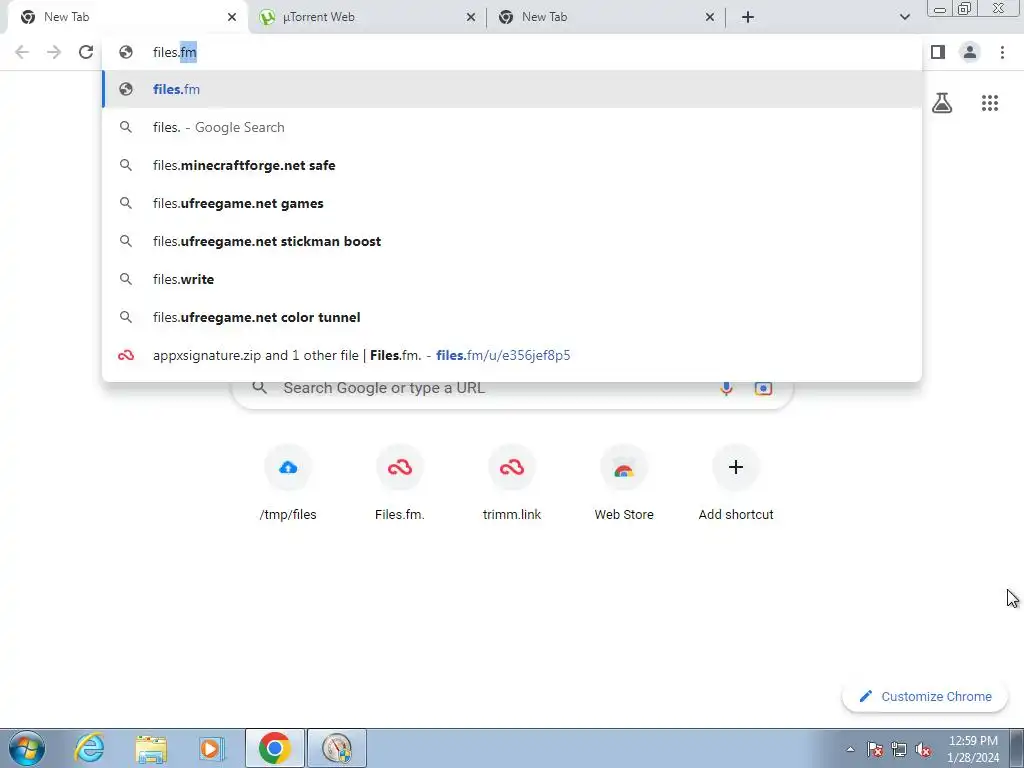This screenshot has width=1024, height=768.
Task: Open Chrome's three-dot menu
Action: pyautogui.click(x=1002, y=52)
